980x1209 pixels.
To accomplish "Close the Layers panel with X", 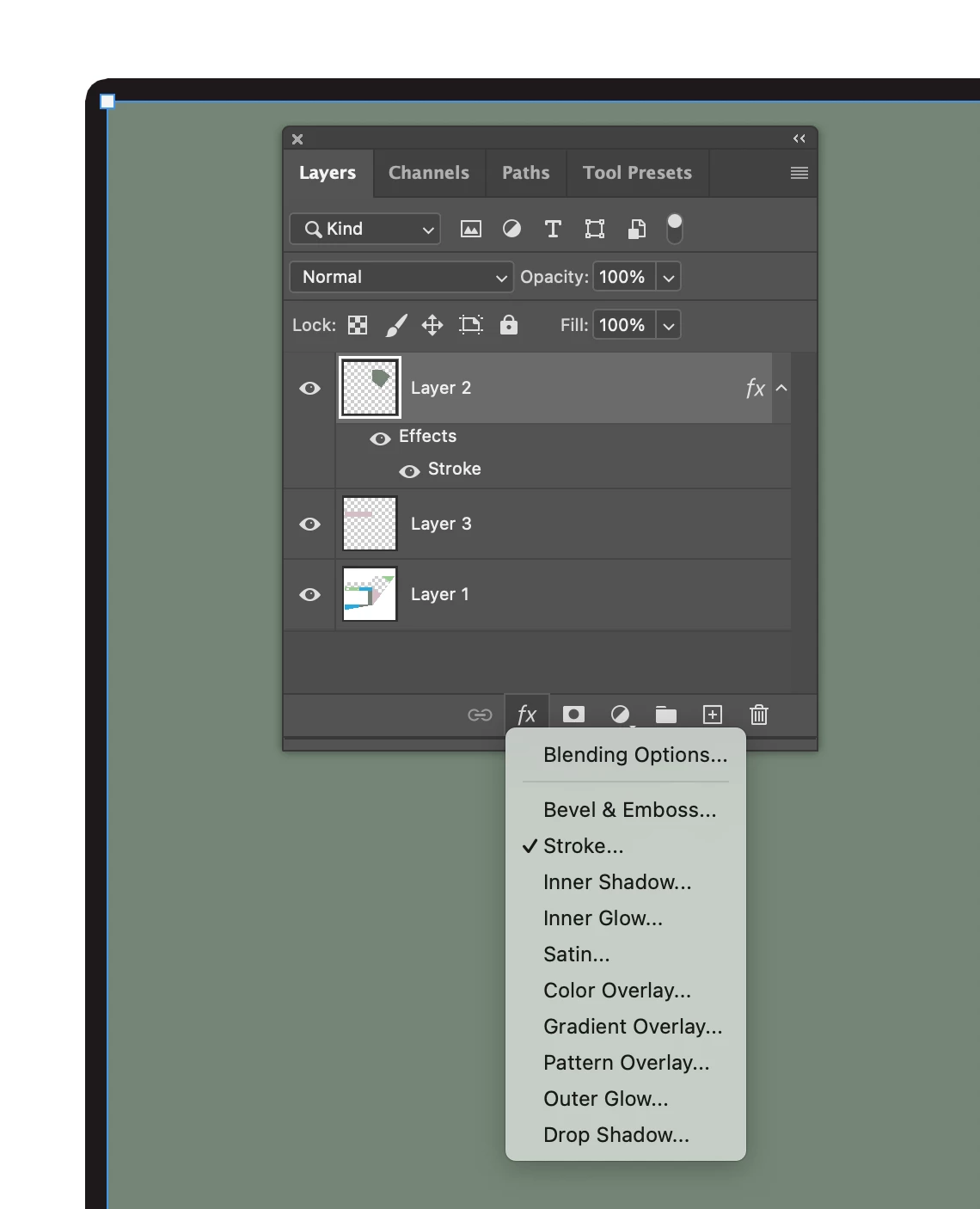I will tap(297, 139).
